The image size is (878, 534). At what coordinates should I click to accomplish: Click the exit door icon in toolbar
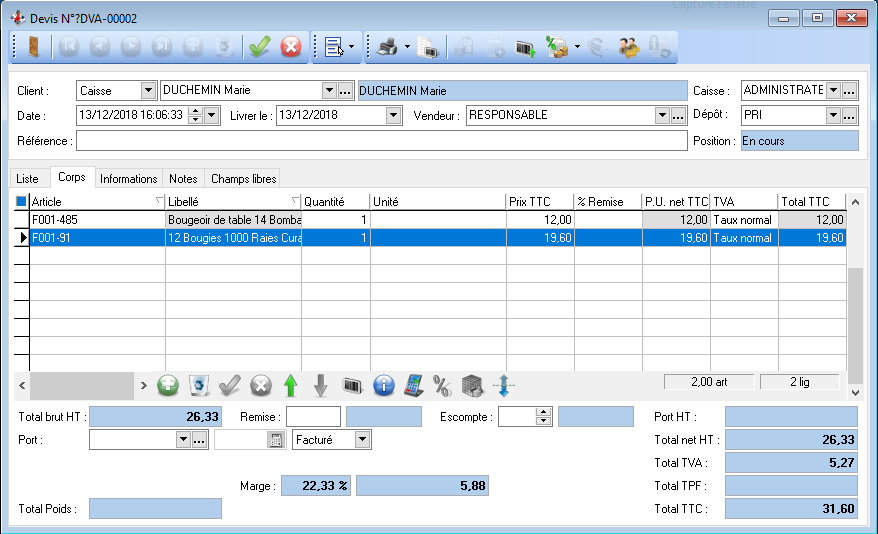[x=33, y=47]
